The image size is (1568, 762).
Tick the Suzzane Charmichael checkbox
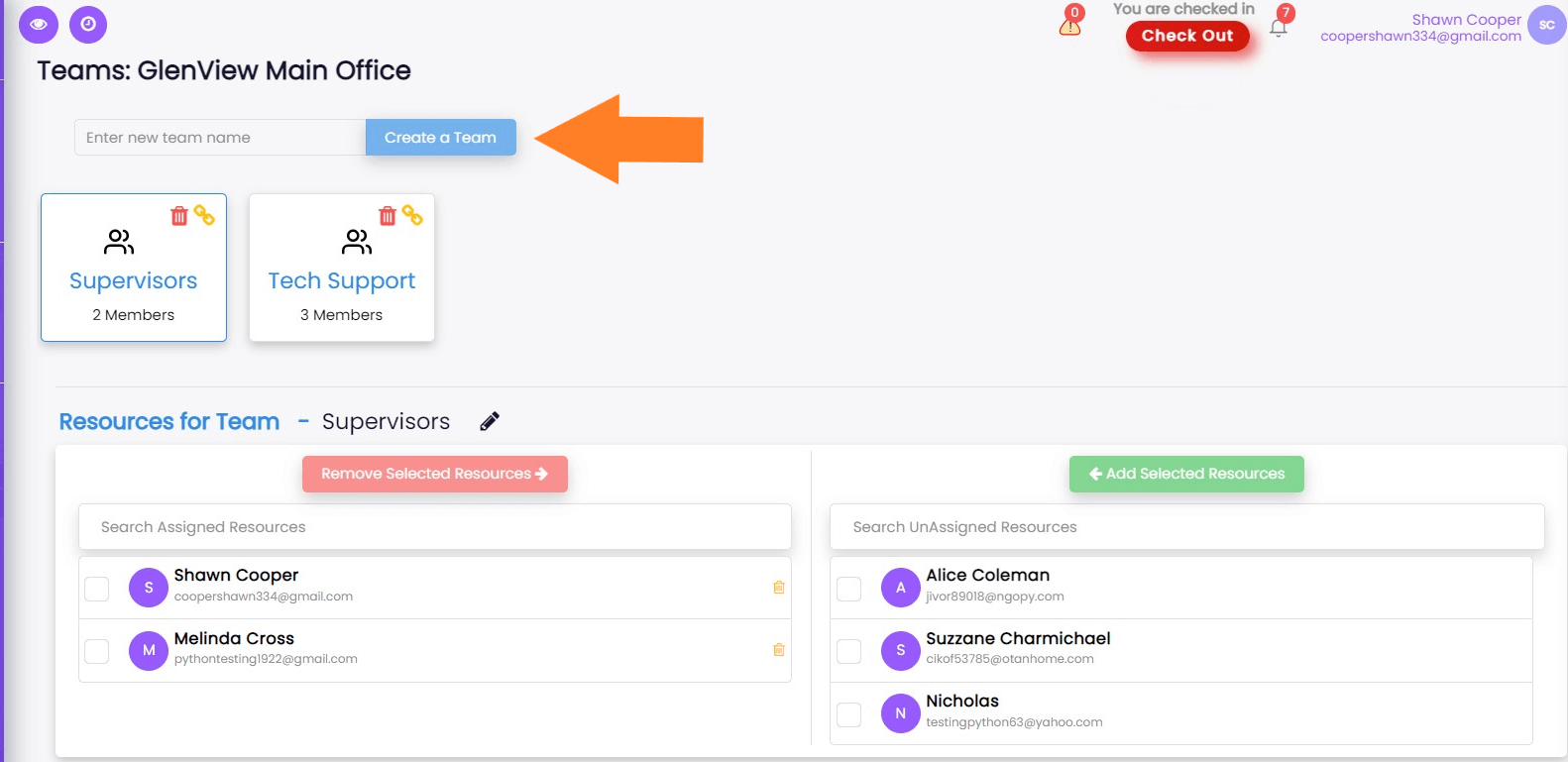[849, 651]
